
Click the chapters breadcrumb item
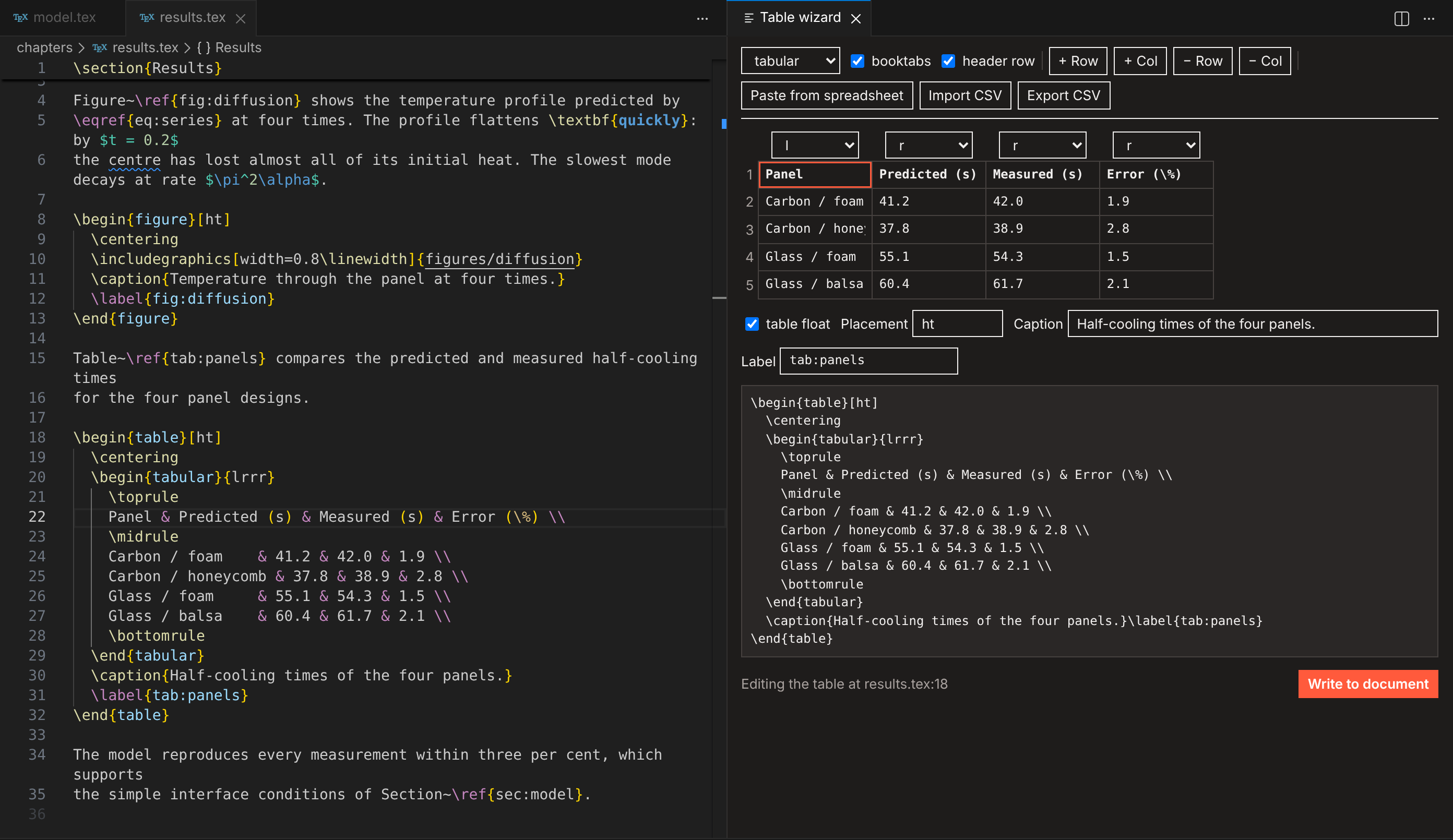44,48
